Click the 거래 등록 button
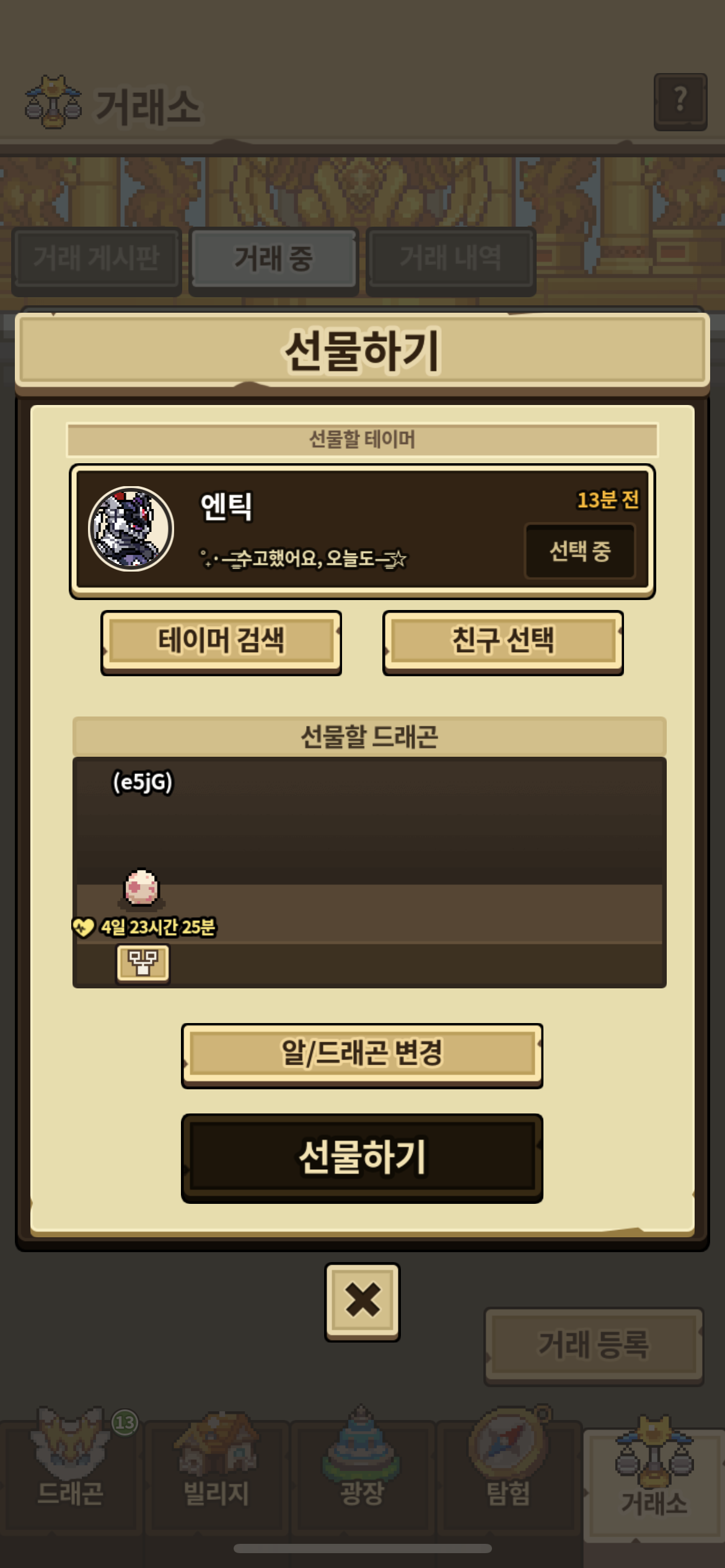This screenshot has width=725, height=1568. pyautogui.click(x=594, y=1345)
